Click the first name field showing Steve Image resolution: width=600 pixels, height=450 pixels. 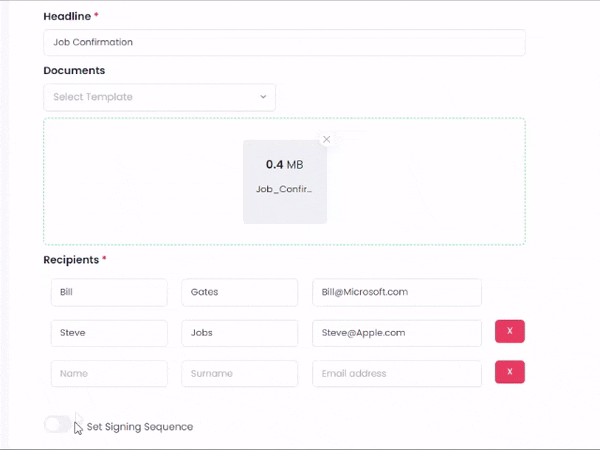click(109, 333)
